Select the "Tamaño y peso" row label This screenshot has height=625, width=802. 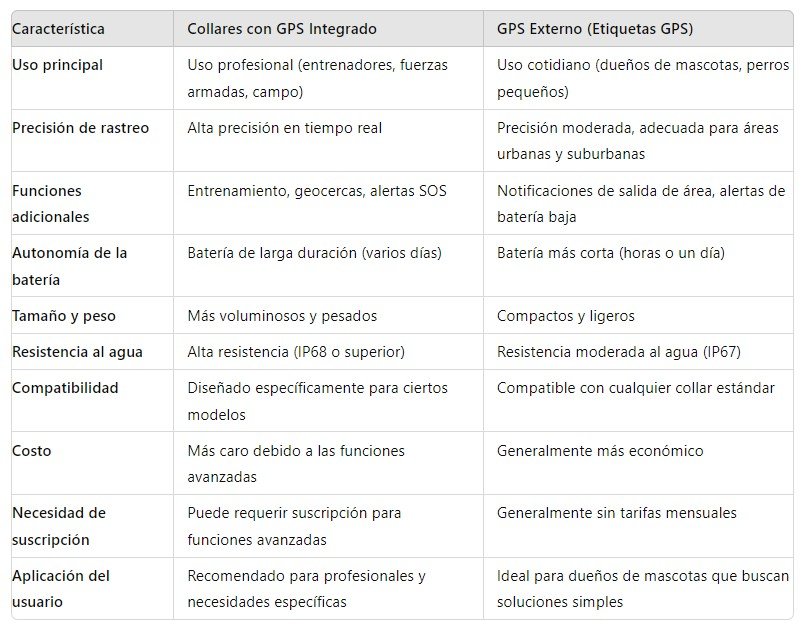[x=64, y=316]
